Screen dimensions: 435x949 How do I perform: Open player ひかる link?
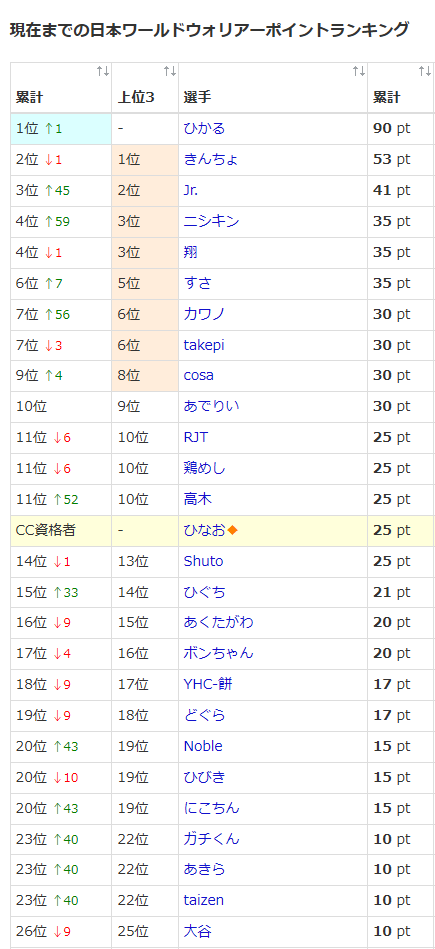pos(204,128)
